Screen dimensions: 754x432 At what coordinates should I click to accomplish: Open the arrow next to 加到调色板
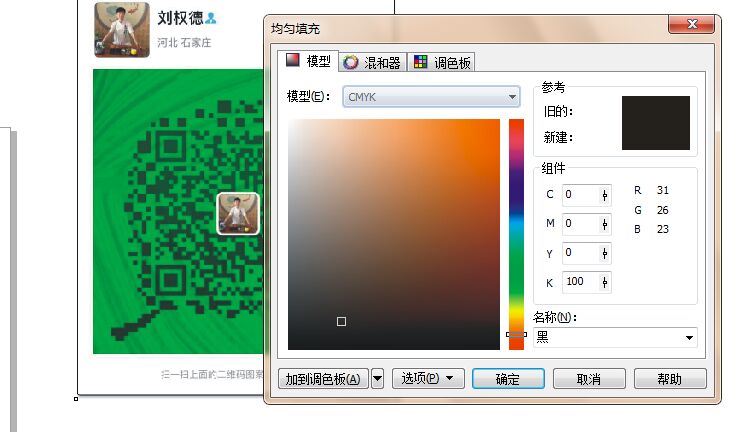[377, 379]
